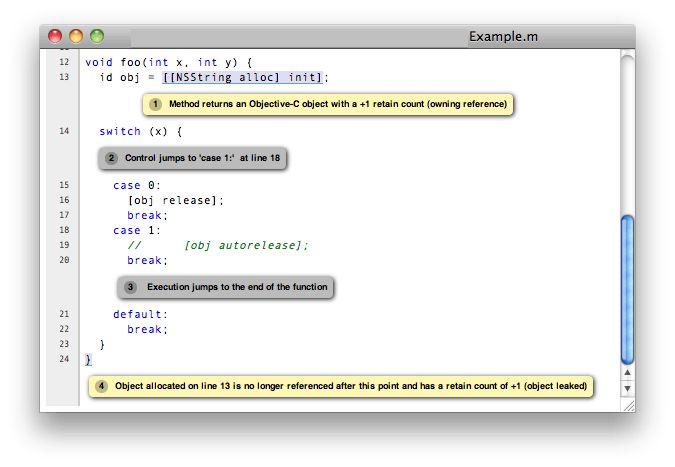Image resolution: width=675 pixels, height=467 pixels.
Task: Click the highlighted closing brace on line 24
Action: point(88,359)
